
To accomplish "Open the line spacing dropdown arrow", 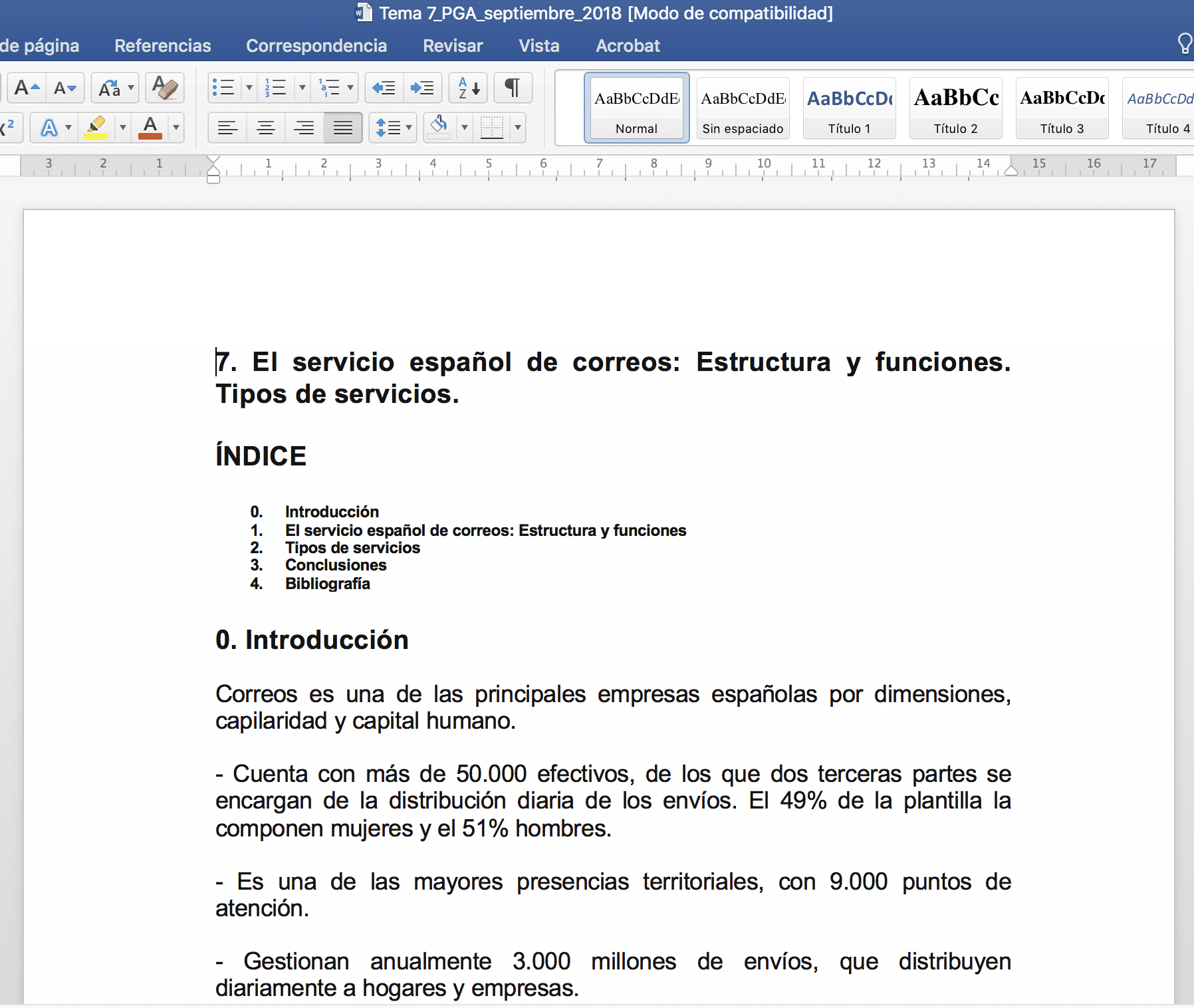I will [x=409, y=127].
